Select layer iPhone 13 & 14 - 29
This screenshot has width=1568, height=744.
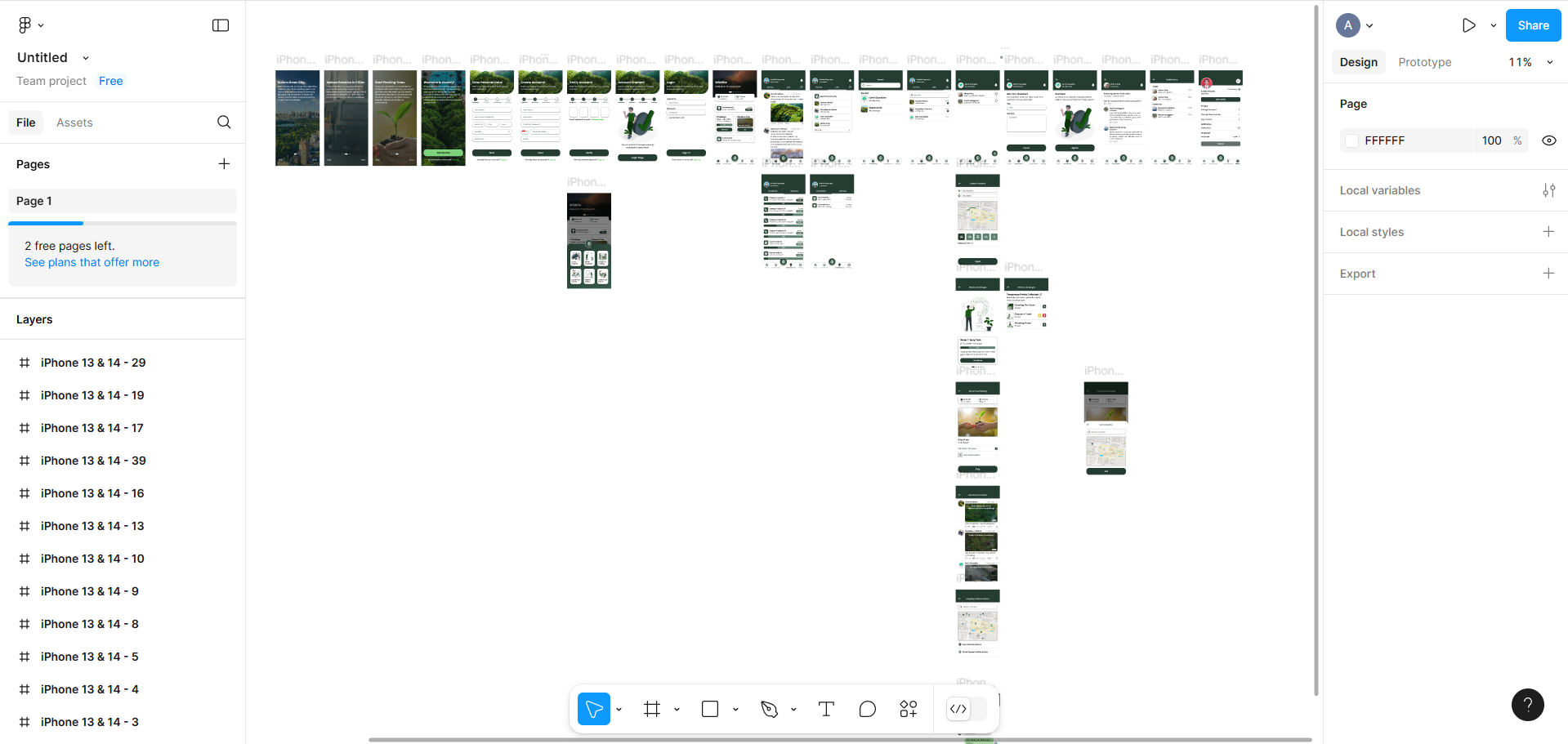point(93,363)
